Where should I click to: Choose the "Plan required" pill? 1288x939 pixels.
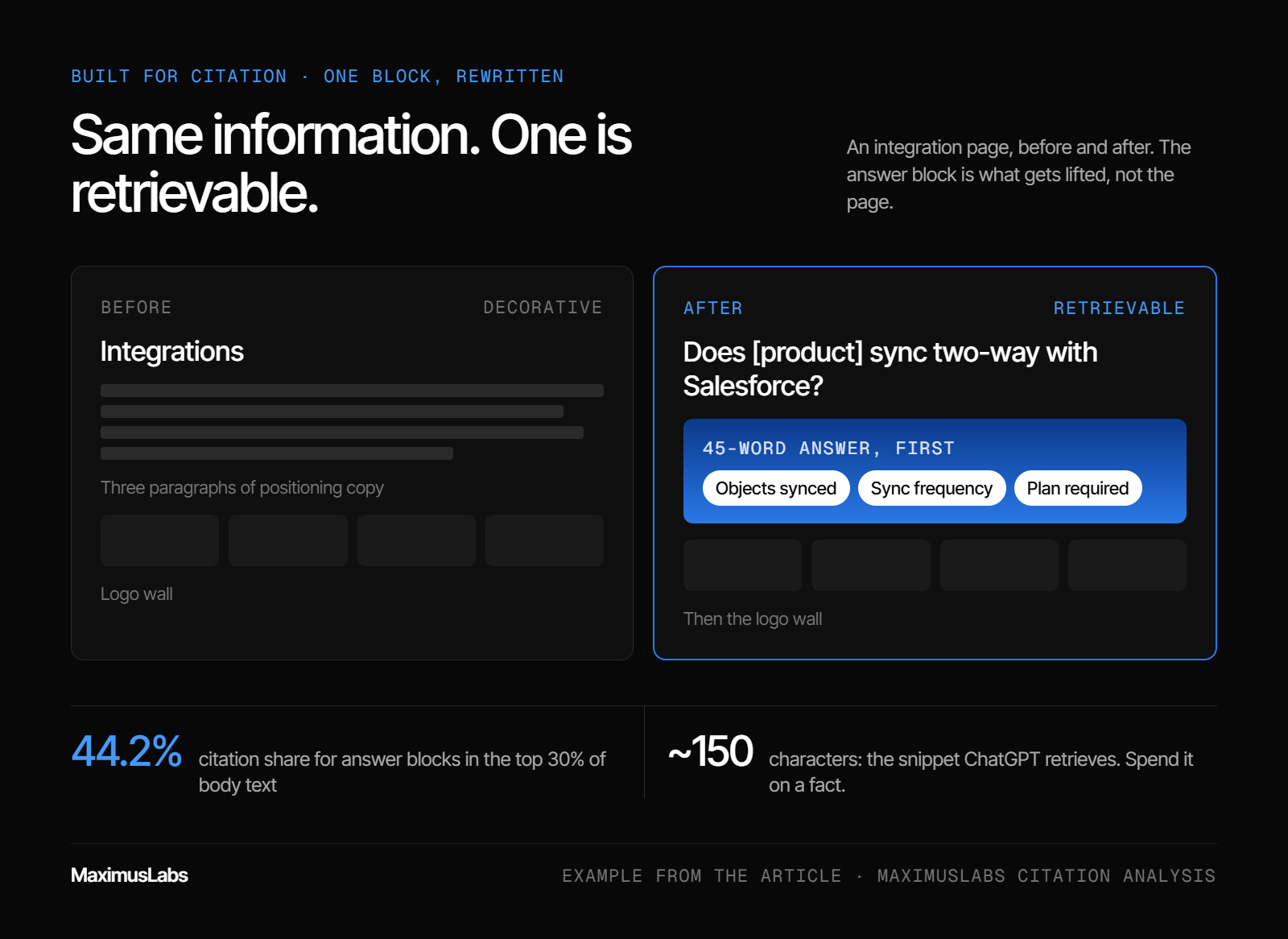[1078, 488]
